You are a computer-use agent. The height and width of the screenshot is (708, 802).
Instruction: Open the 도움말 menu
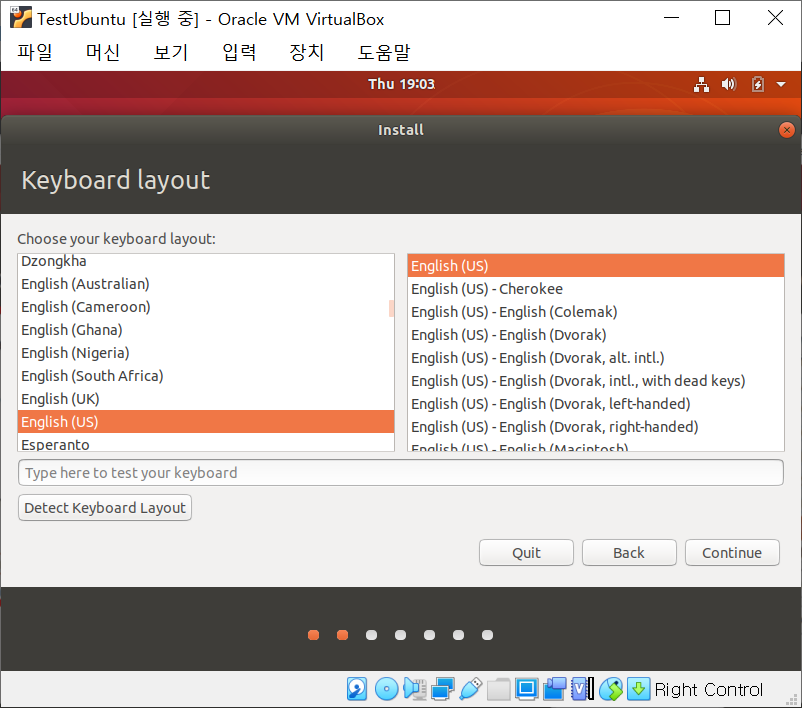point(384,52)
